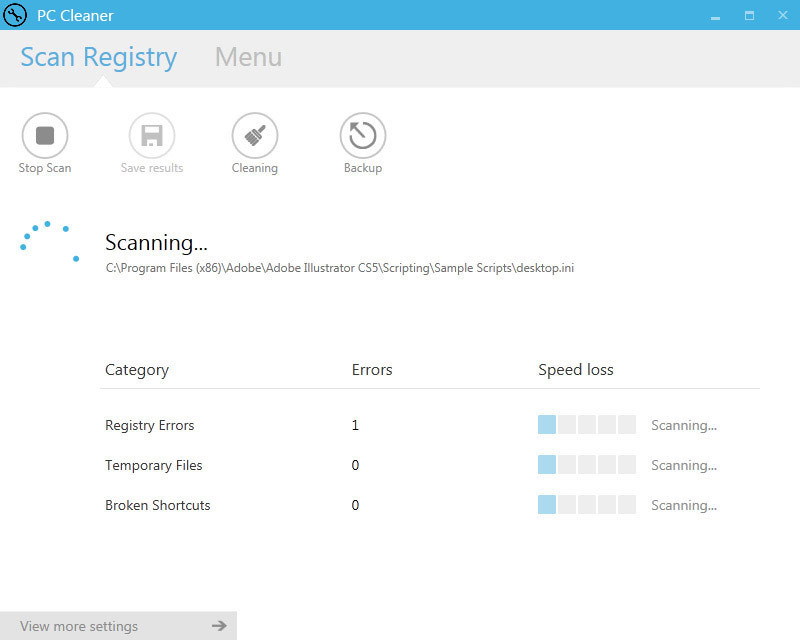Click the Scanning... status for Registry Errors

coord(684,425)
